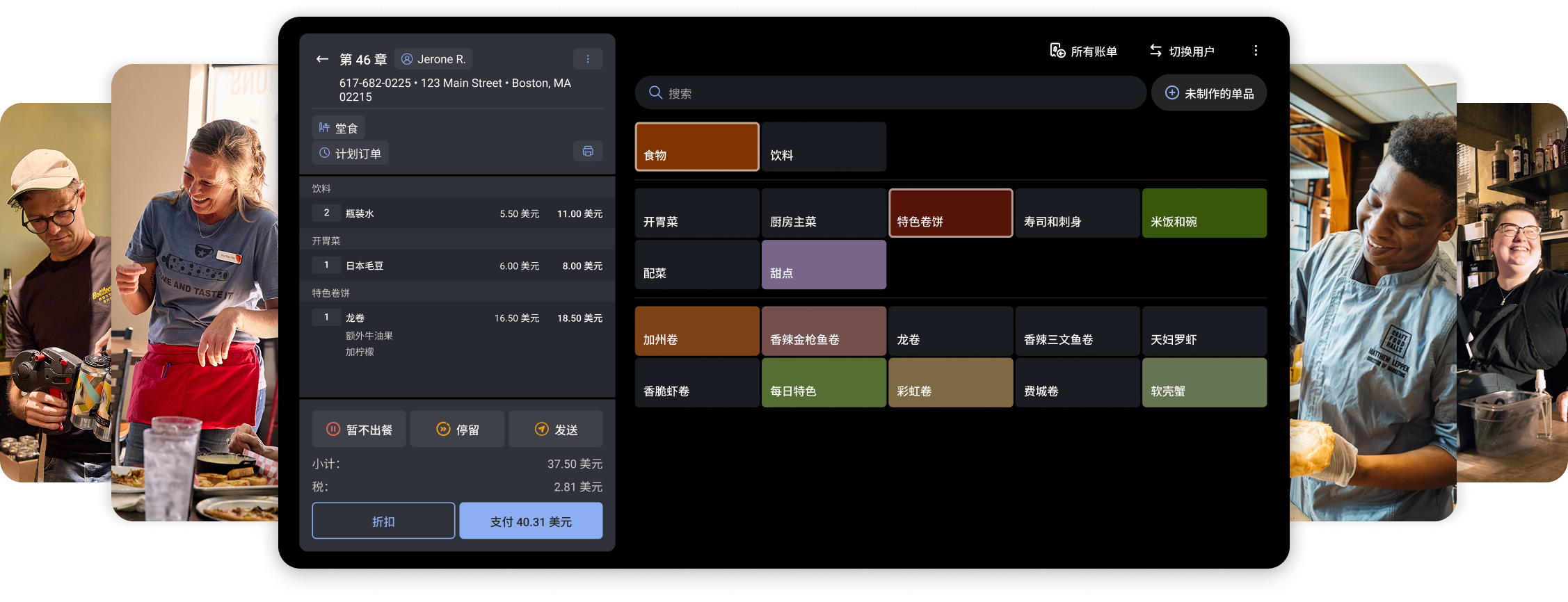
Task: Add 天妇罗虾 to the order
Action: (1204, 331)
